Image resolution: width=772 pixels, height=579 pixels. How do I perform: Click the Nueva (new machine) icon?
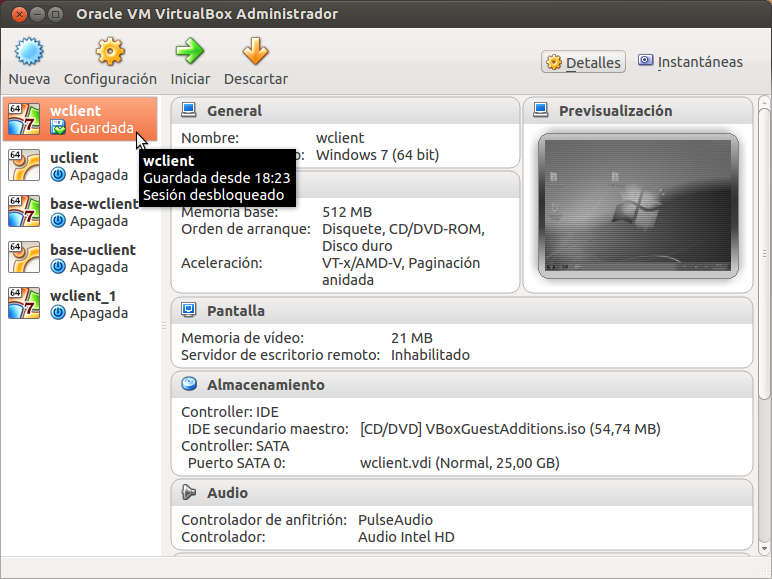pos(29,51)
